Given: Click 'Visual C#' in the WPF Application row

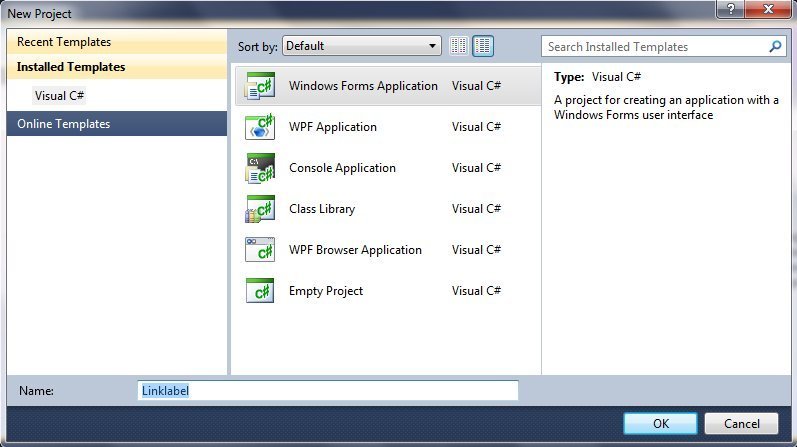Looking at the screenshot, I should tap(476, 127).
